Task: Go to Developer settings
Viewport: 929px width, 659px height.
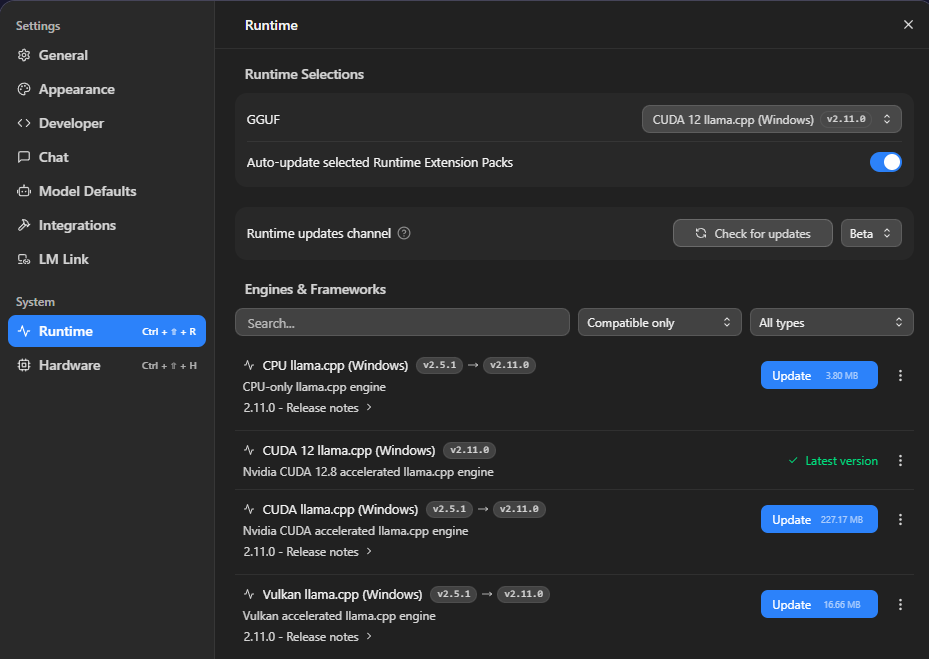Action: click(x=107, y=123)
